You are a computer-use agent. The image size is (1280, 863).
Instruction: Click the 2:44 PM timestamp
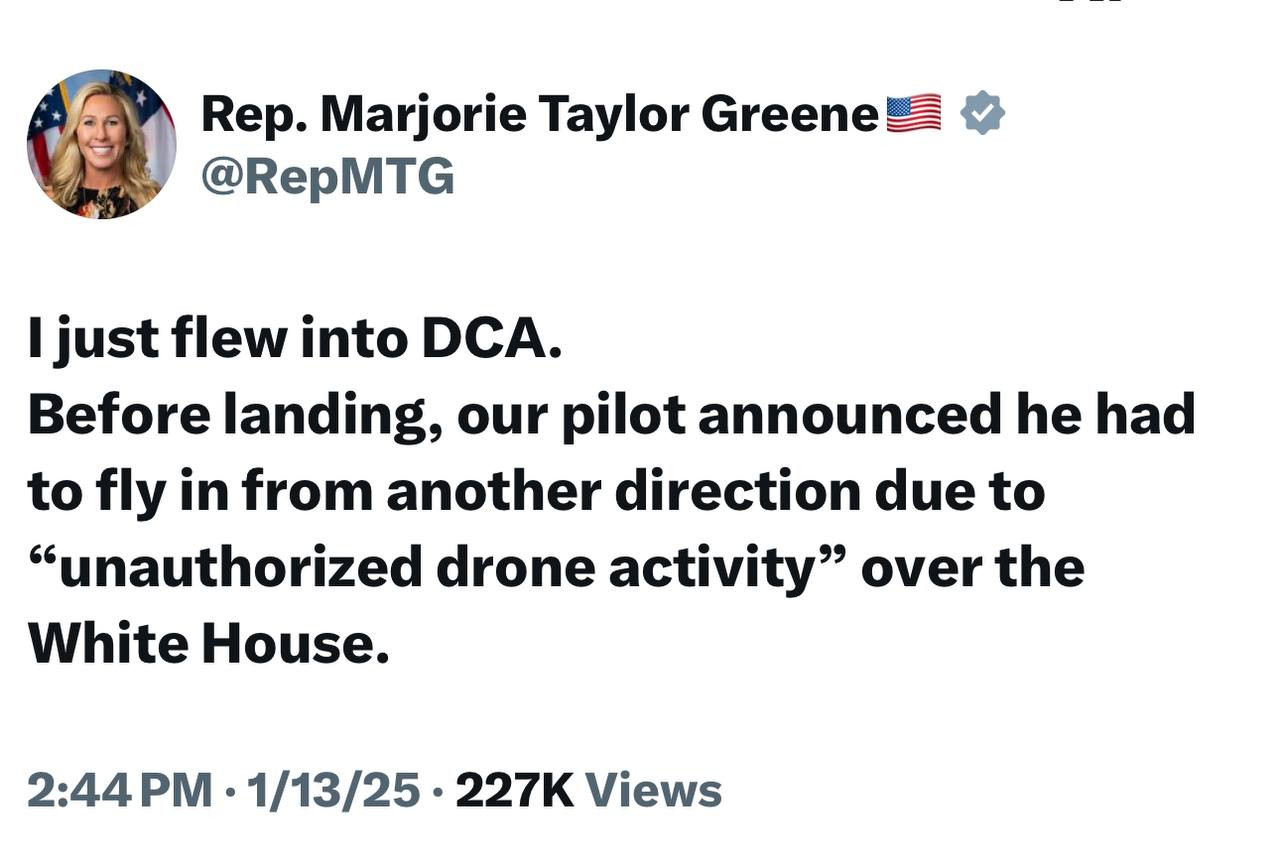[119, 790]
